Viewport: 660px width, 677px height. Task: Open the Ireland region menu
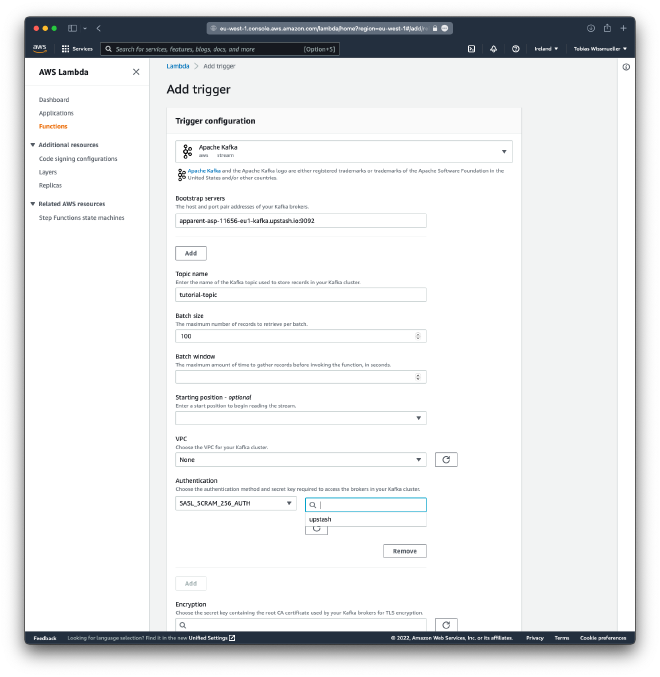tap(545, 48)
